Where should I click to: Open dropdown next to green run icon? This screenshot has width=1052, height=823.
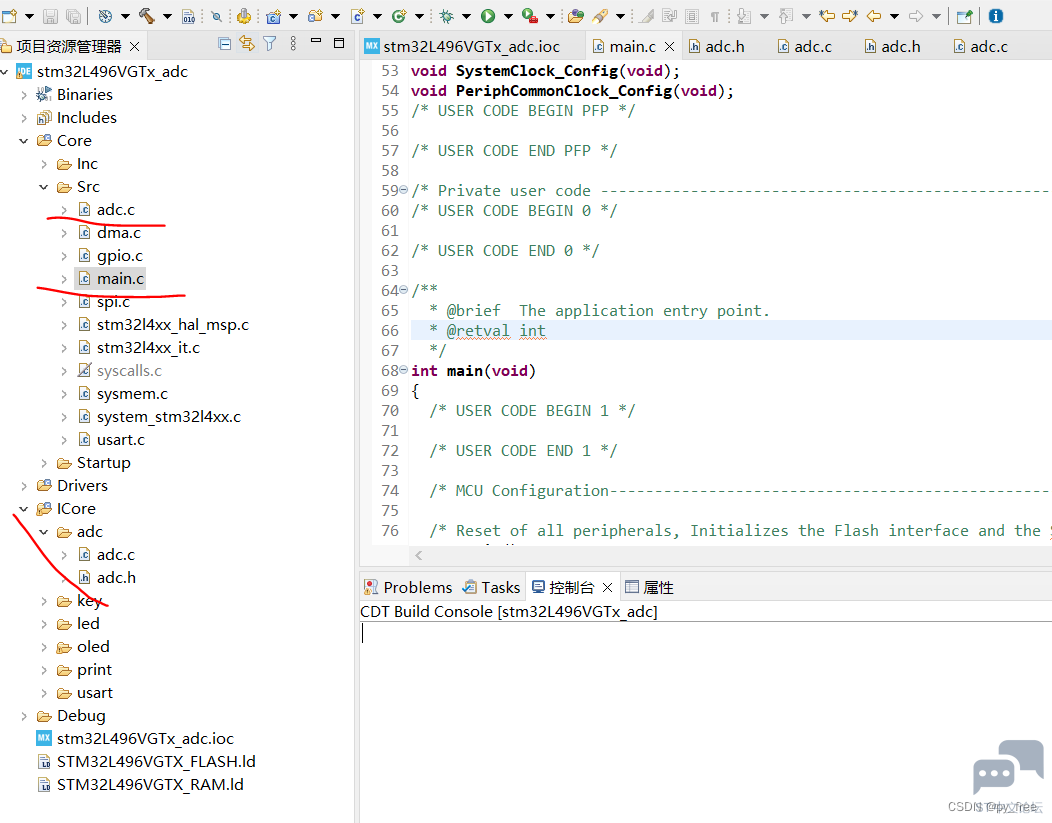[x=508, y=15]
